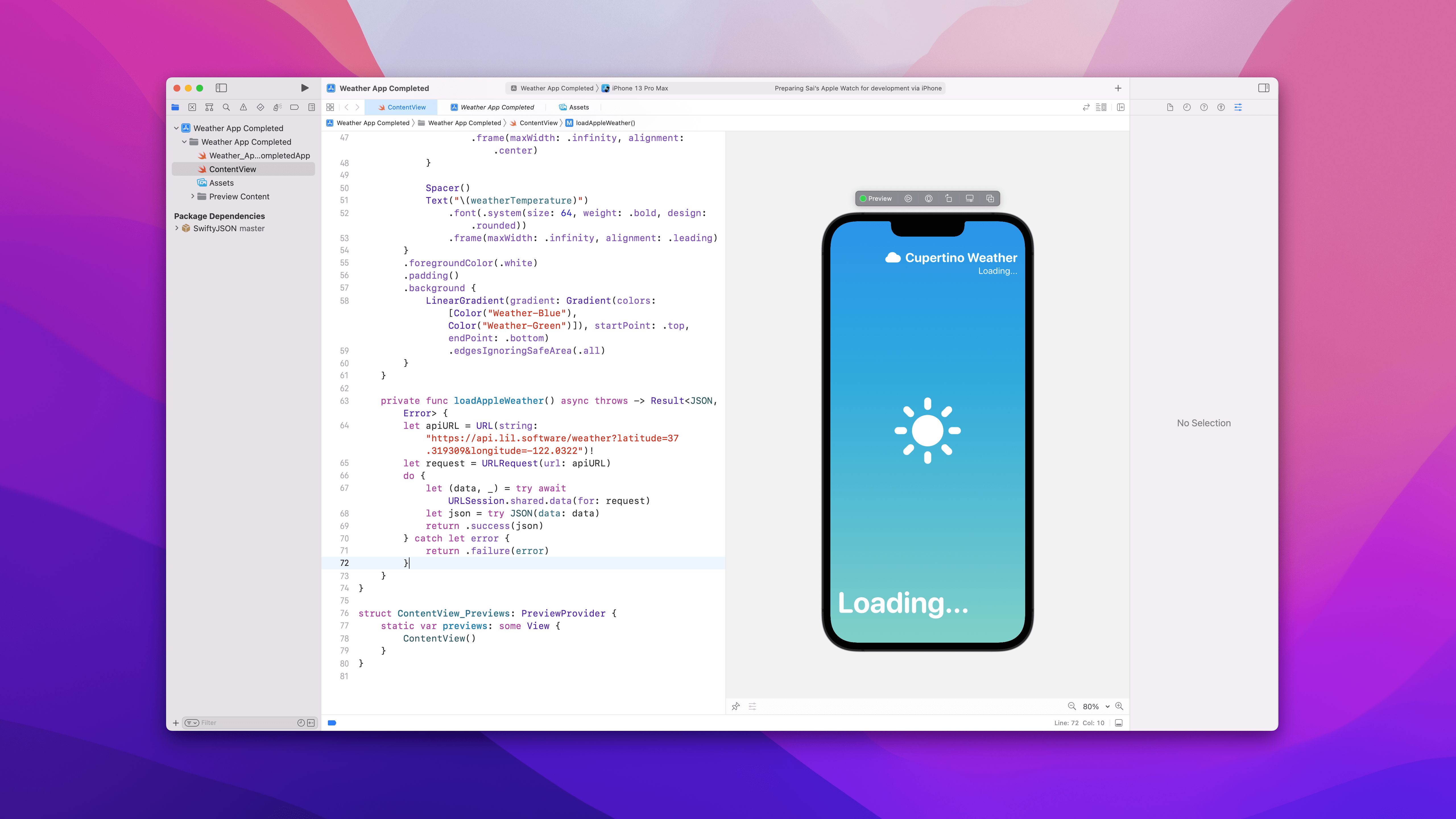Select iPhone 13 Pro Max run destination
This screenshot has width=1456, height=819.
point(639,88)
